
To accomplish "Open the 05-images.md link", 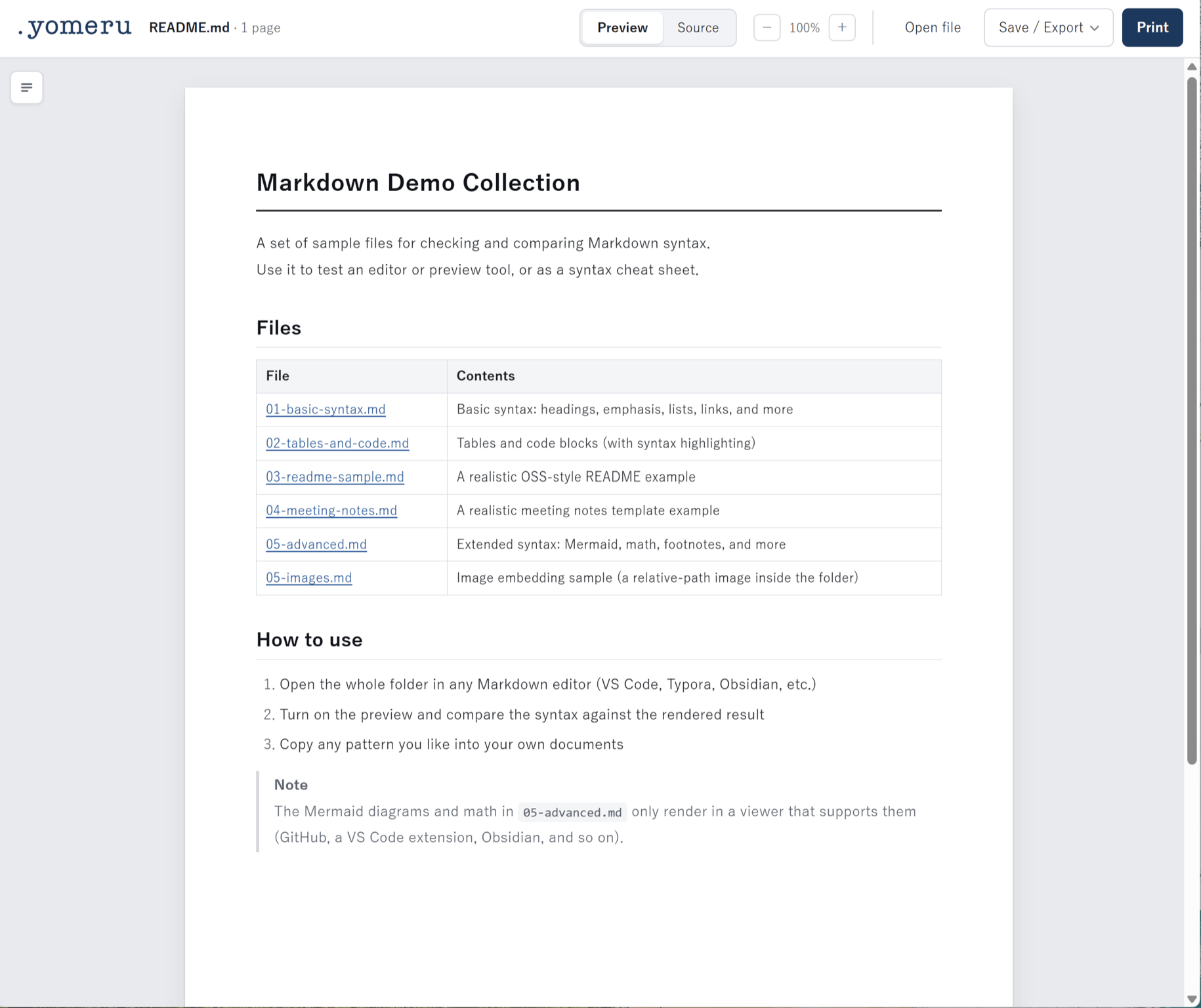I will pos(308,577).
